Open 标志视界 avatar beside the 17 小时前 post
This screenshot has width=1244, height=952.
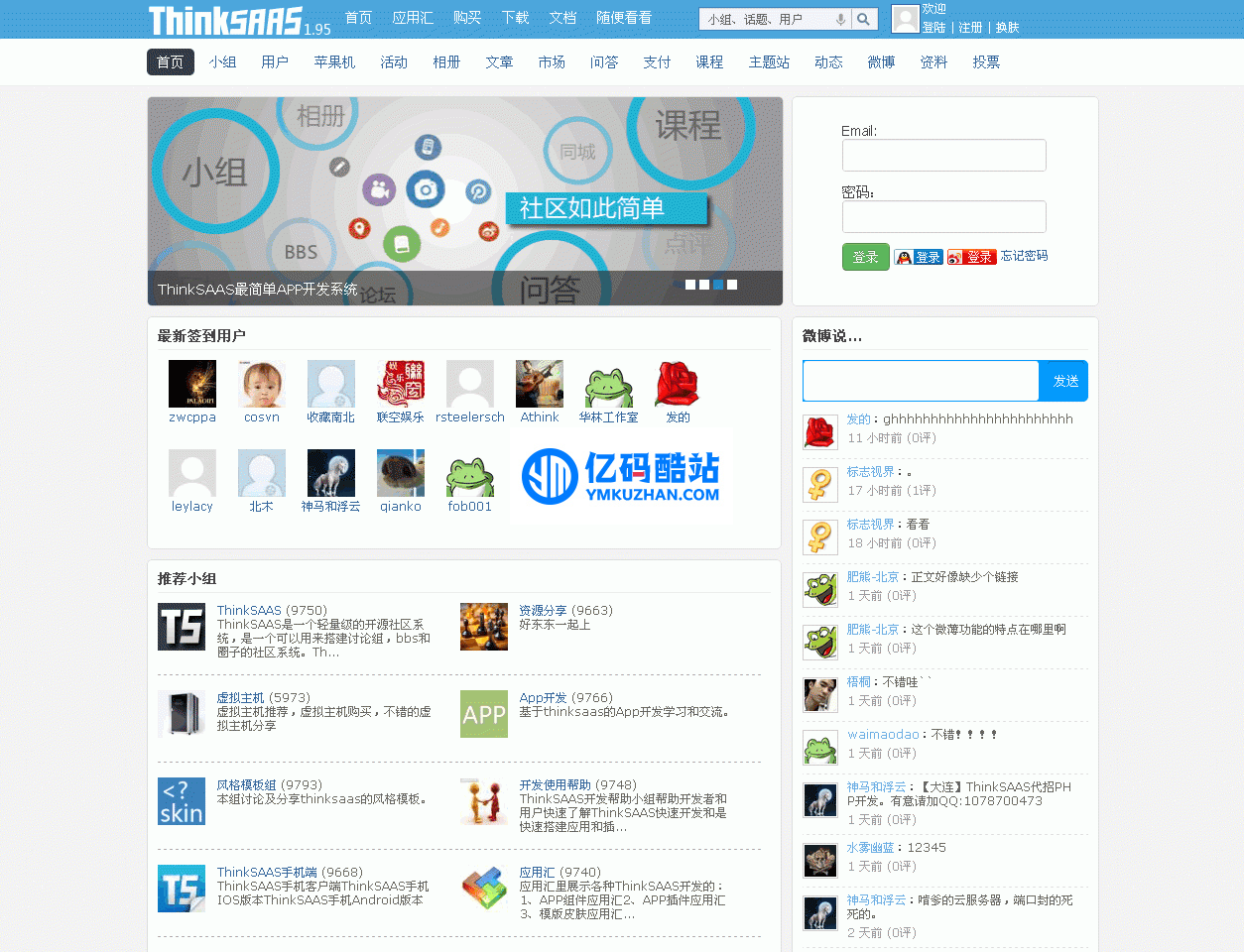(x=820, y=485)
